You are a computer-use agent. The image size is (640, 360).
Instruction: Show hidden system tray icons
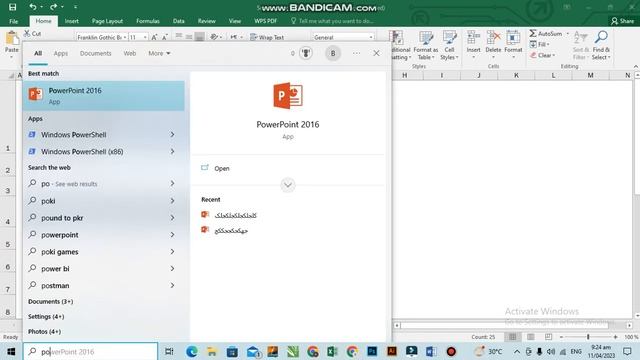517,351
